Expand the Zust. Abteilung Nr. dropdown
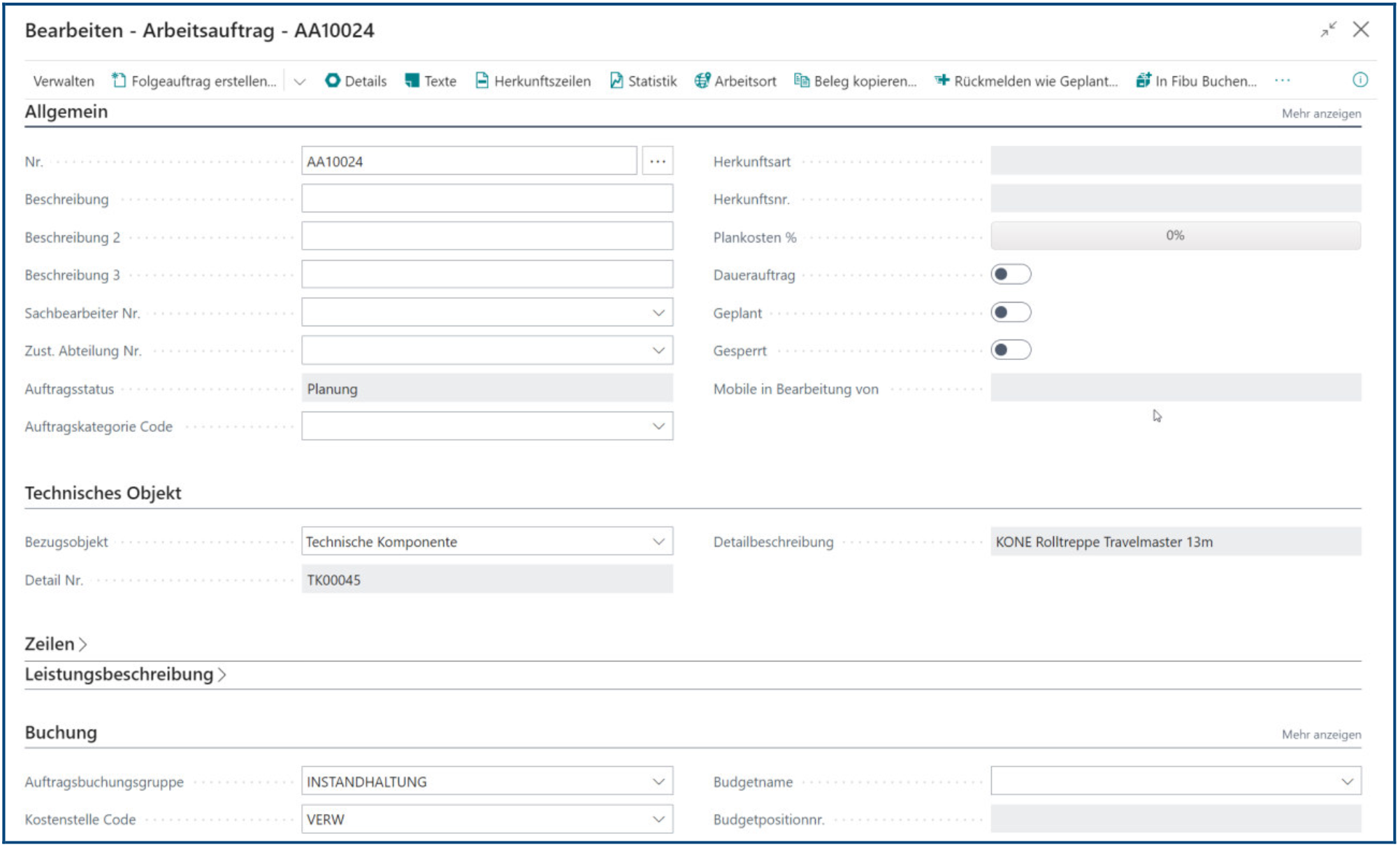The width and height of the screenshot is (1400, 847). pos(658,351)
